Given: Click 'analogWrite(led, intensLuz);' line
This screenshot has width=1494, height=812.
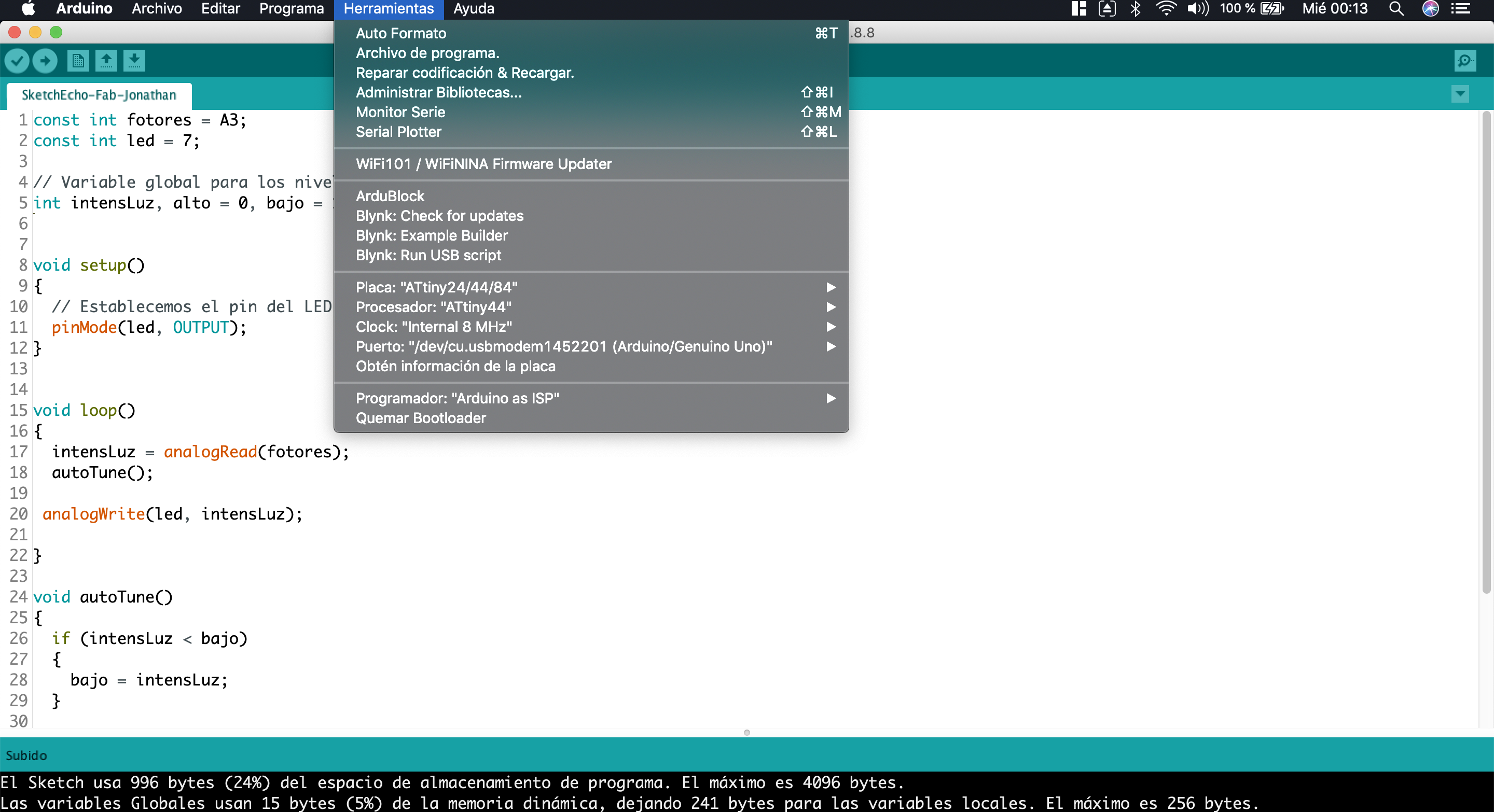Looking at the screenshot, I should tap(172, 514).
